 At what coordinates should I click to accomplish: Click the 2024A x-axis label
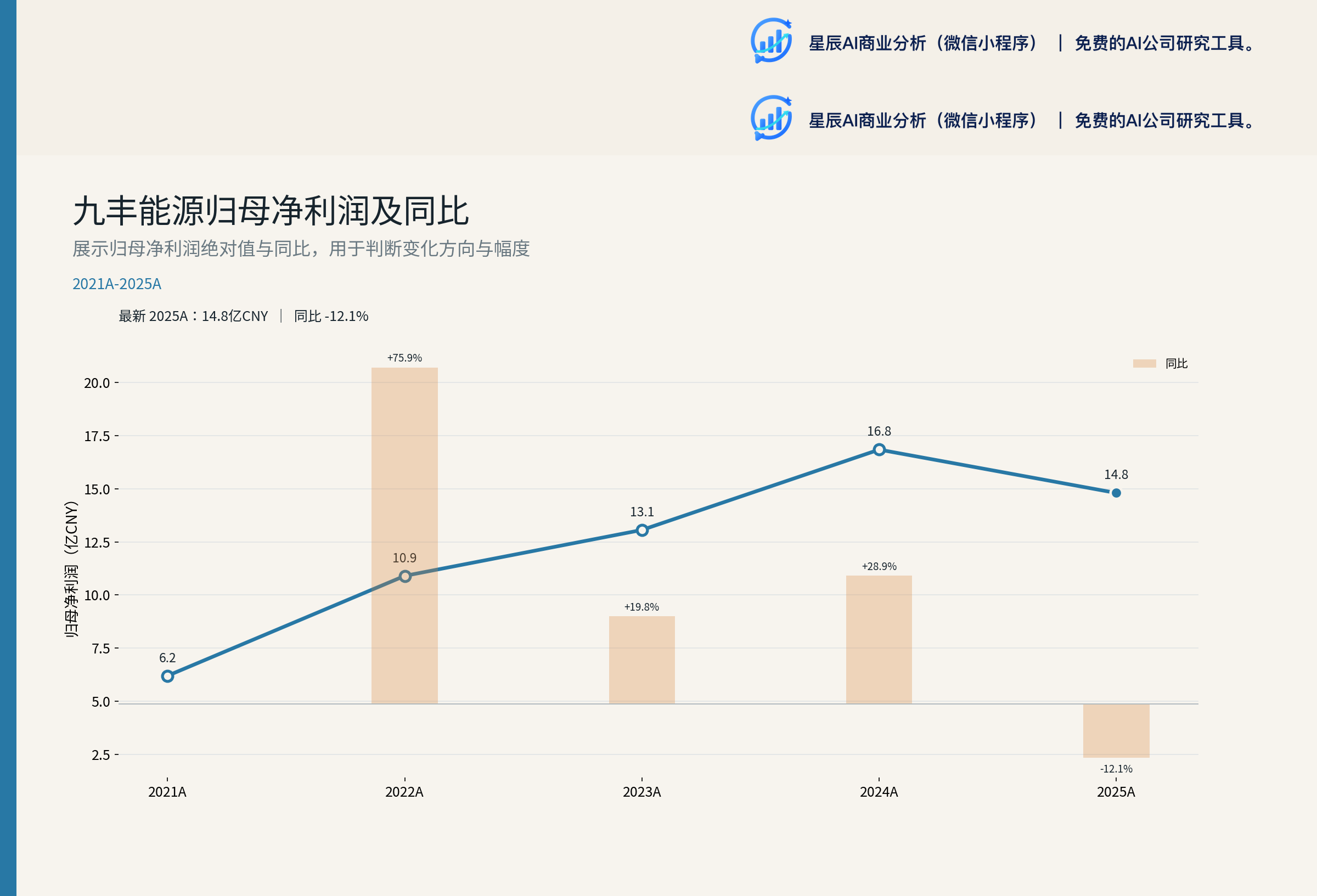pyautogui.click(x=879, y=792)
